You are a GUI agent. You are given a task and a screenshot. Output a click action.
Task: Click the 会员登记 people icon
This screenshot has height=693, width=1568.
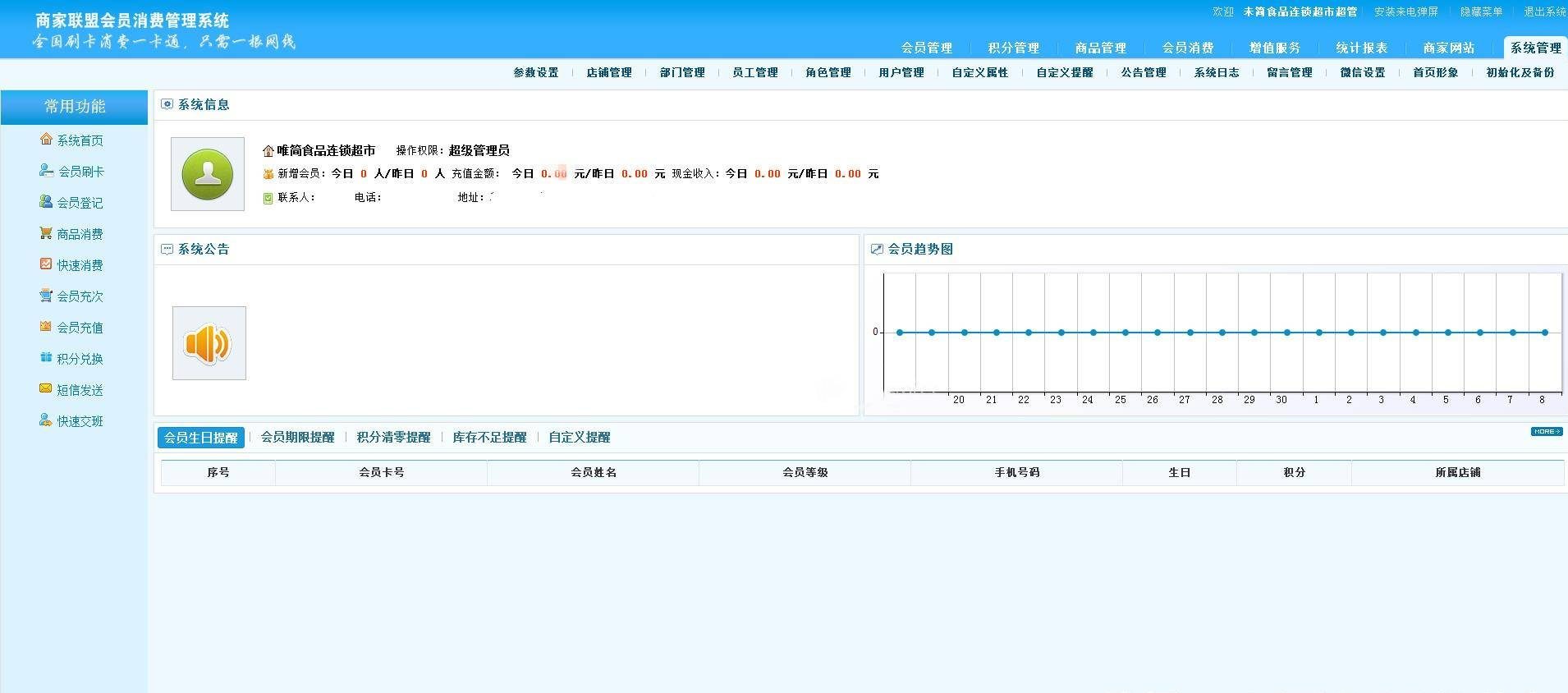coord(46,202)
